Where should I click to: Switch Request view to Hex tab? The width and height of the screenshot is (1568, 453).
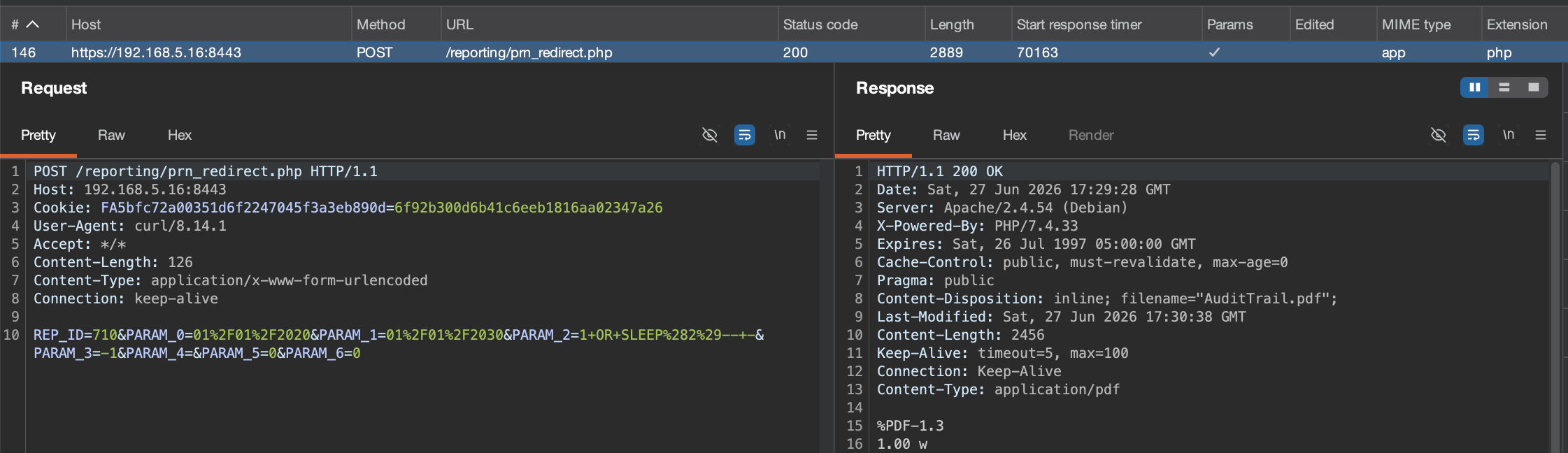pyautogui.click(x=180, y=135)
